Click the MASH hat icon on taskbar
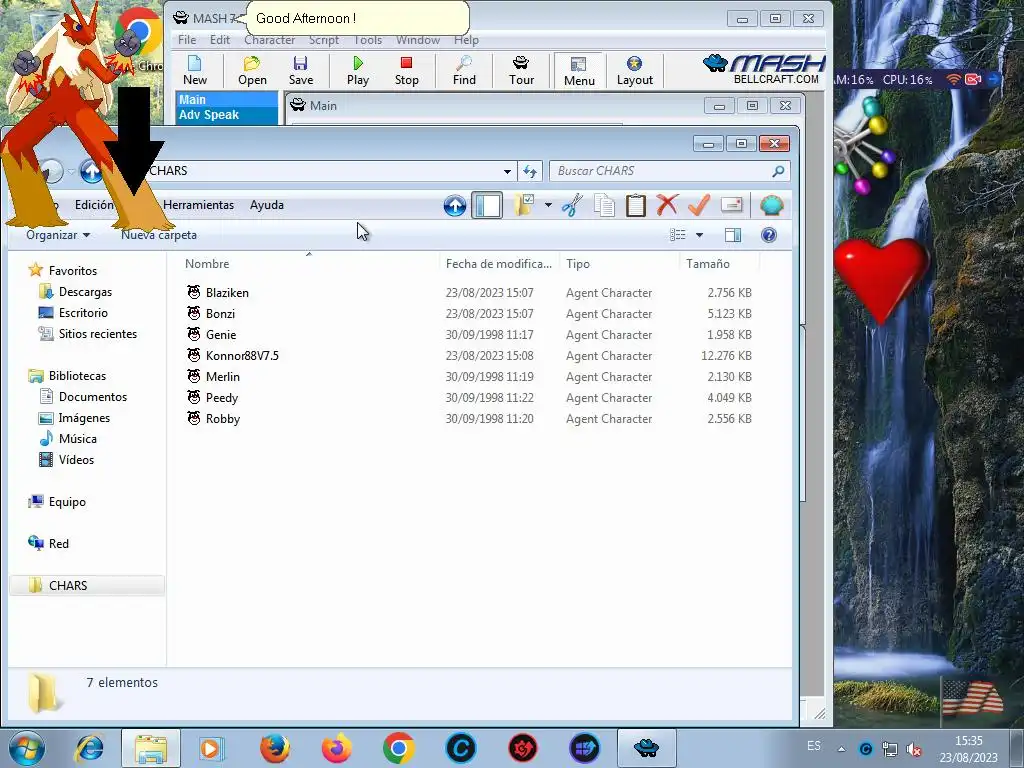This screenshot has width=1024, height=768. 647,748
